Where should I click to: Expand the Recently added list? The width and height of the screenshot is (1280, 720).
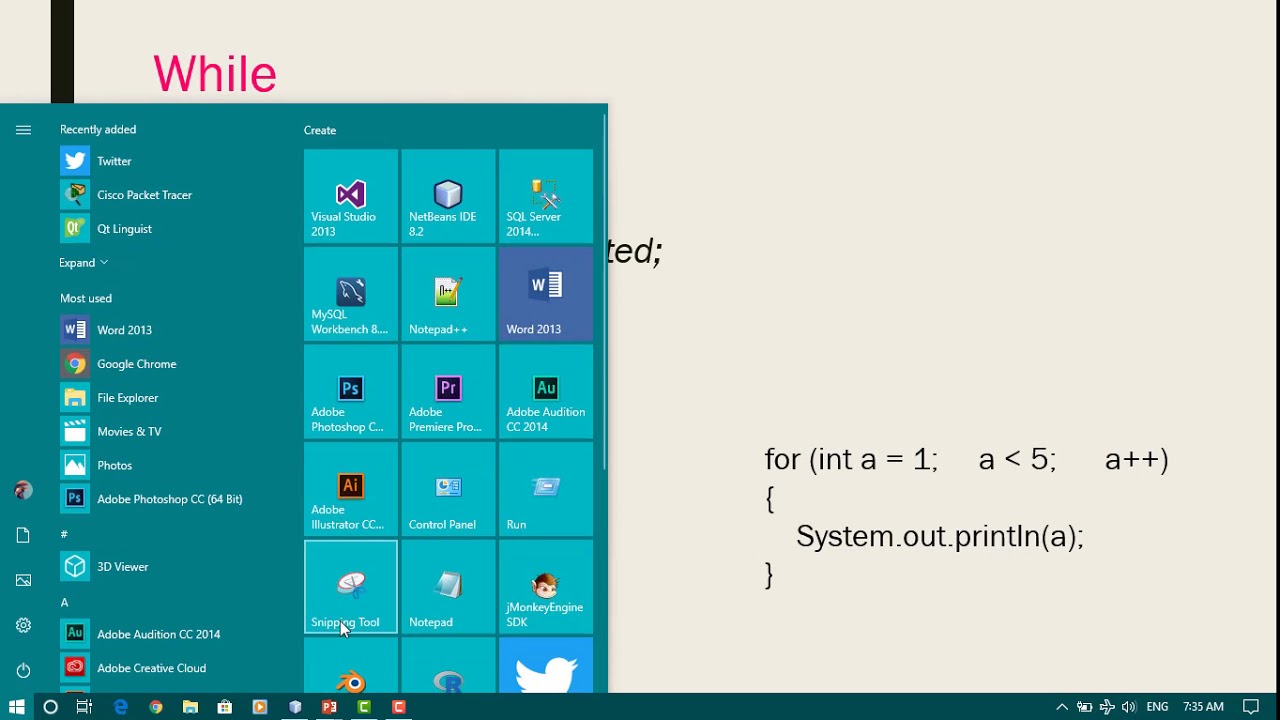point(83,263)
